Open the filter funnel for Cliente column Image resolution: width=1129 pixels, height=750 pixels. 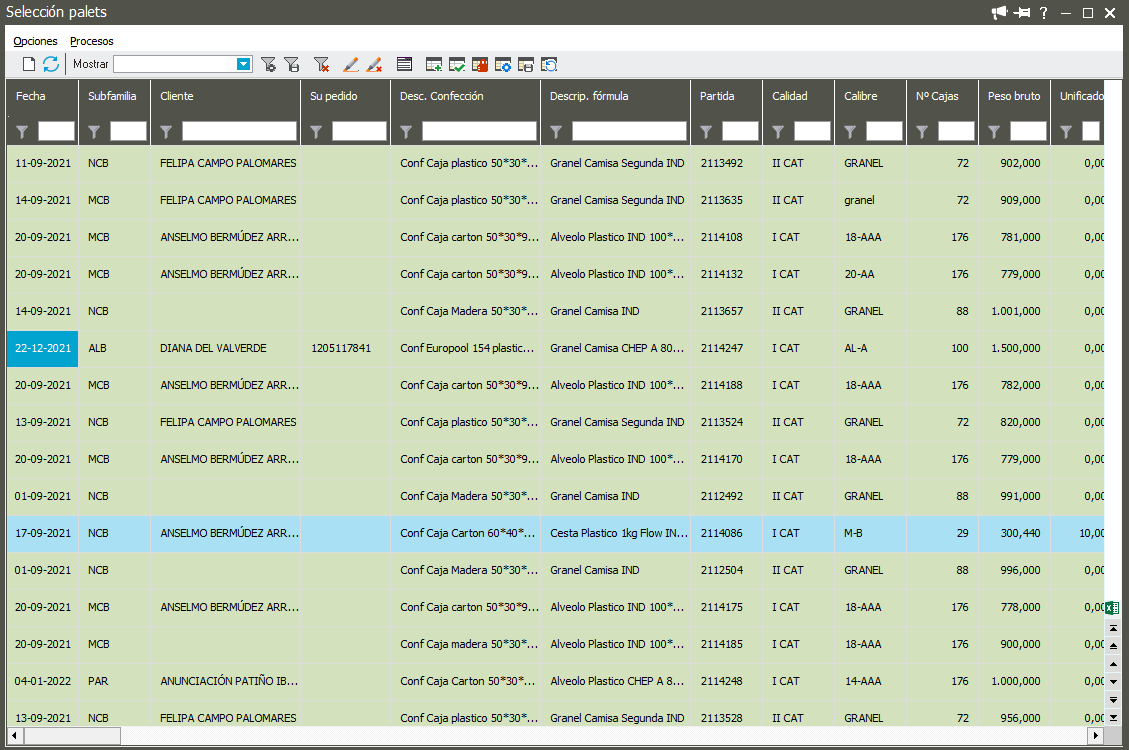pyautogui.click(x=167, y=131)
